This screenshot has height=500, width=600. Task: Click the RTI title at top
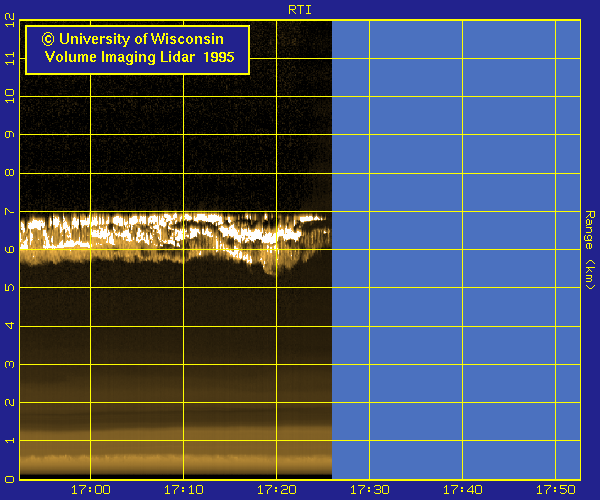(300, 10)
